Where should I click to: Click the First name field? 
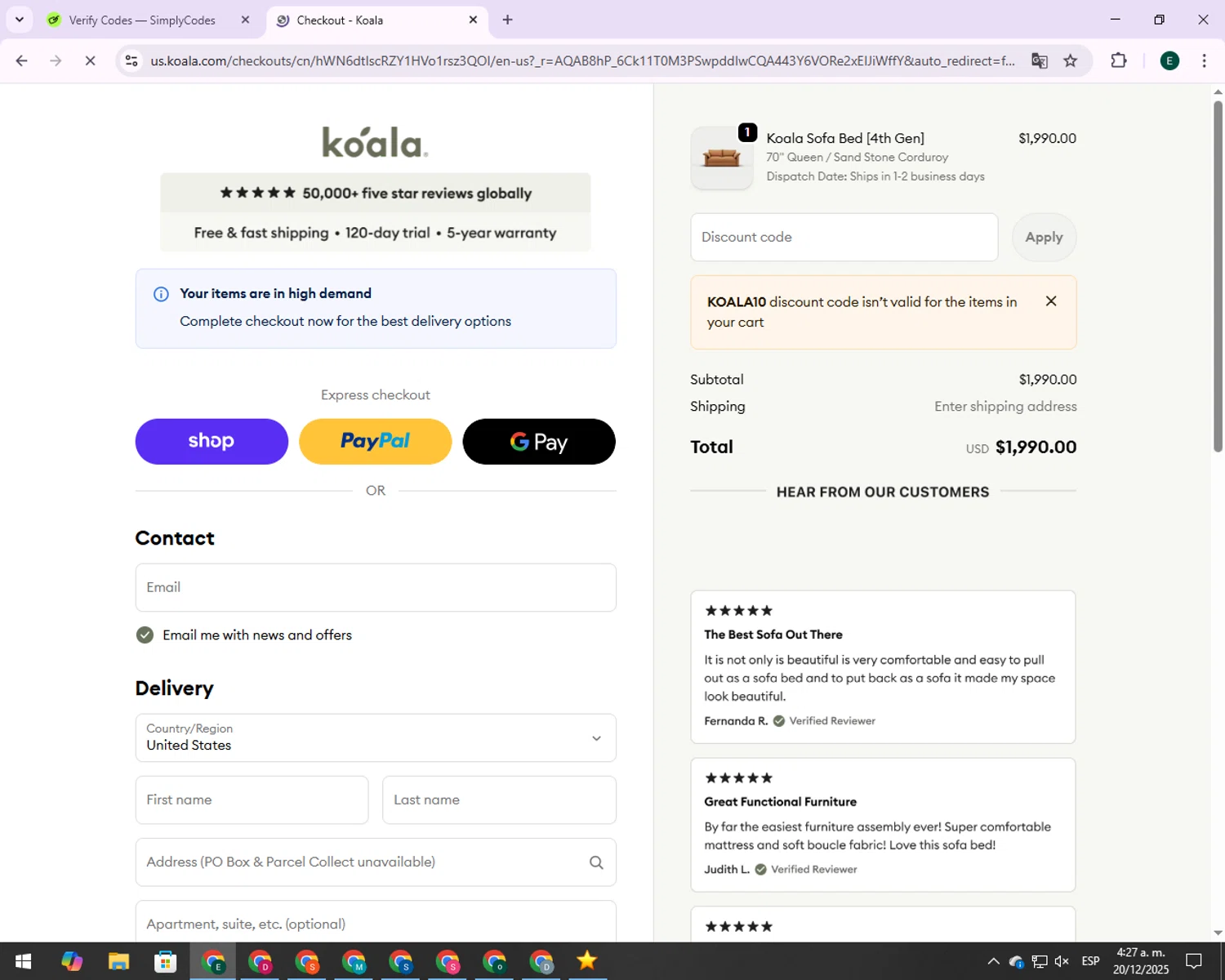tap(252, 800)
